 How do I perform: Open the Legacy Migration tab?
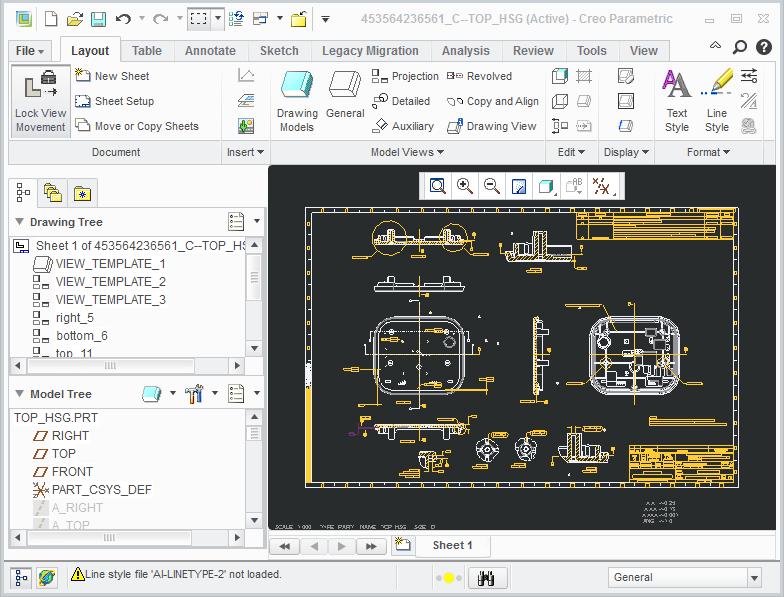pyautogui.click(x=370, y=51)
